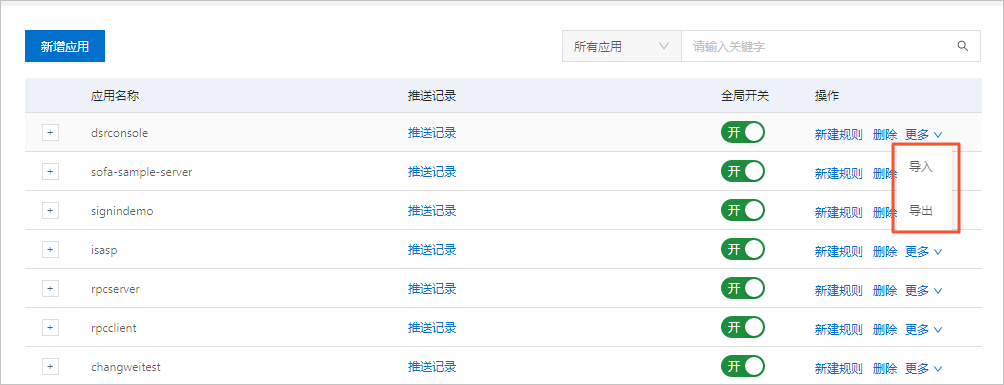The width and height of the screenshot is (1004, 385).
Task: Expand the rpcclient row plus icon
Action: click(51, 328)
